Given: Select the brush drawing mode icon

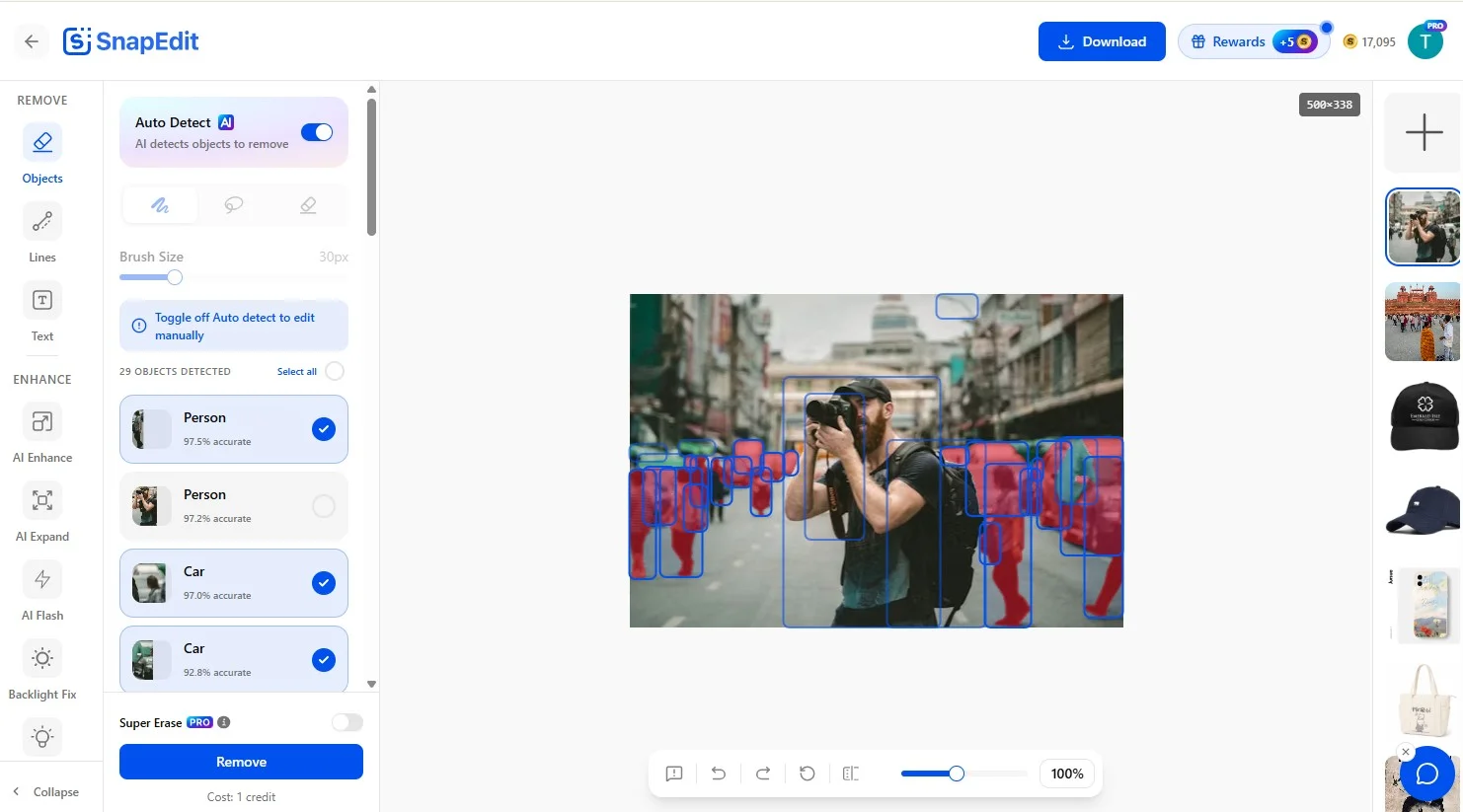Looking at the screenshot, I should [160, 205].
